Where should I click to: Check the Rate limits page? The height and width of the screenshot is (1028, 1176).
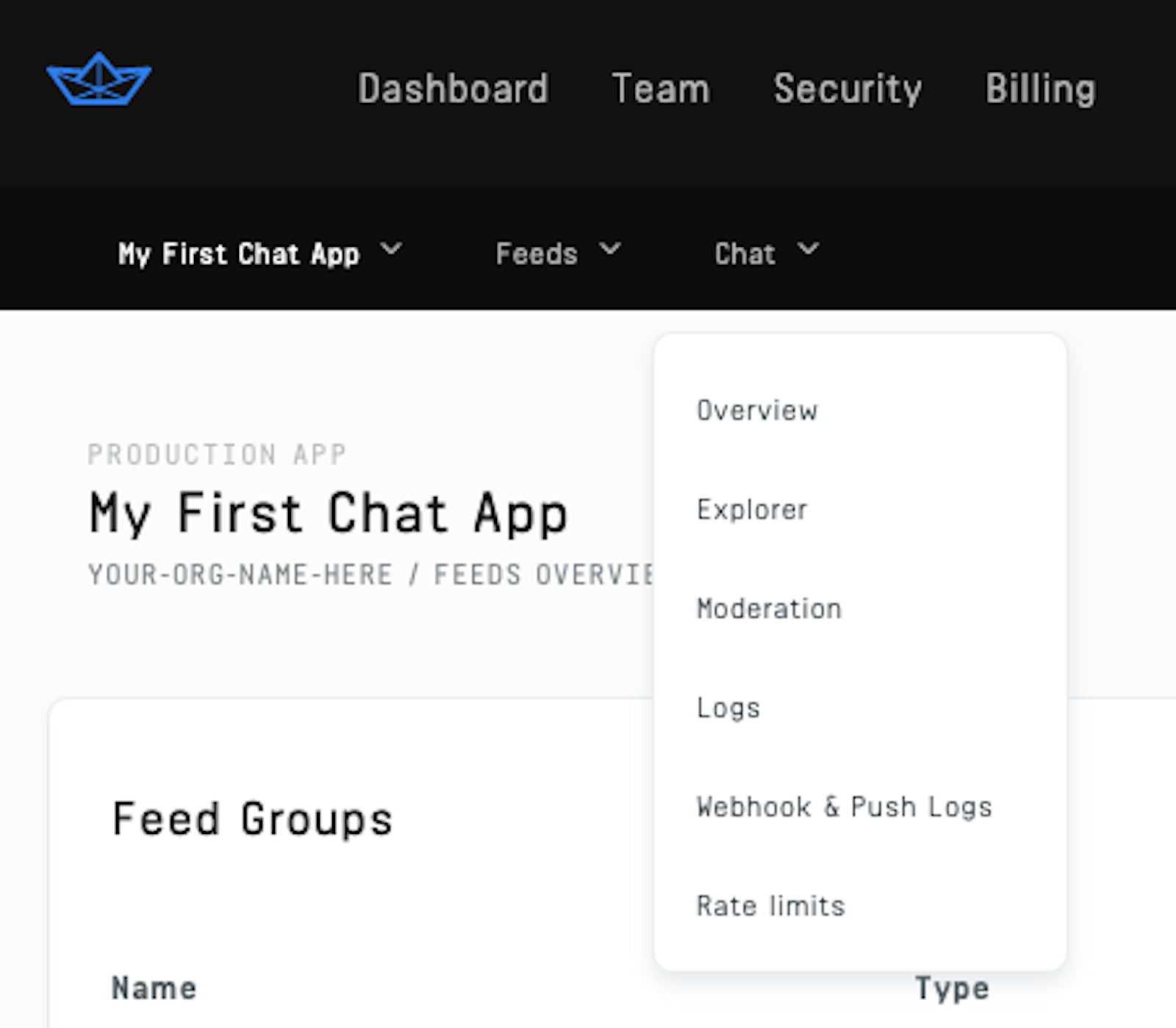pyautogui.click(x=770, y=905)
